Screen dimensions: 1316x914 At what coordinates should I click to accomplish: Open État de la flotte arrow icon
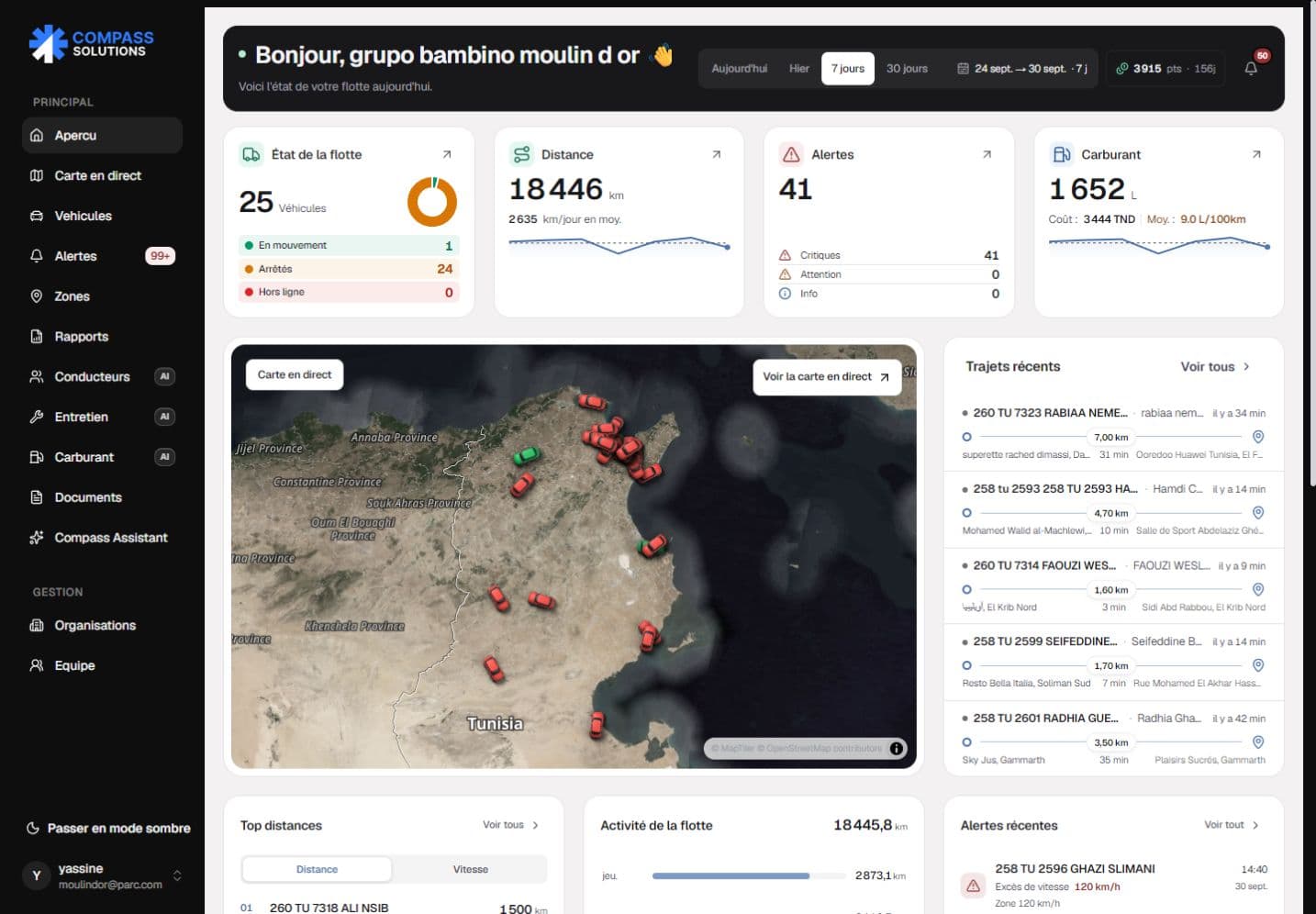tap(447, 154)
